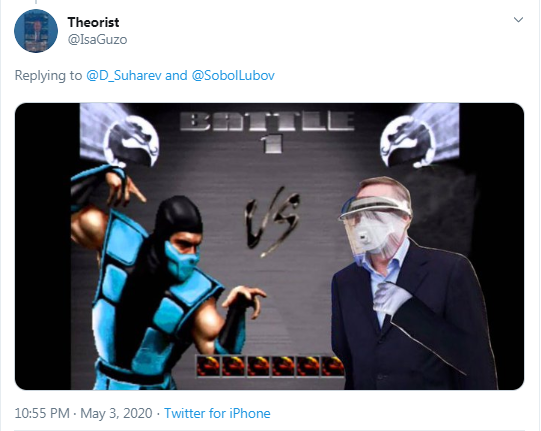Click the right dragon logo in the image
The image size is (541, 431).
tap(405, 141)
